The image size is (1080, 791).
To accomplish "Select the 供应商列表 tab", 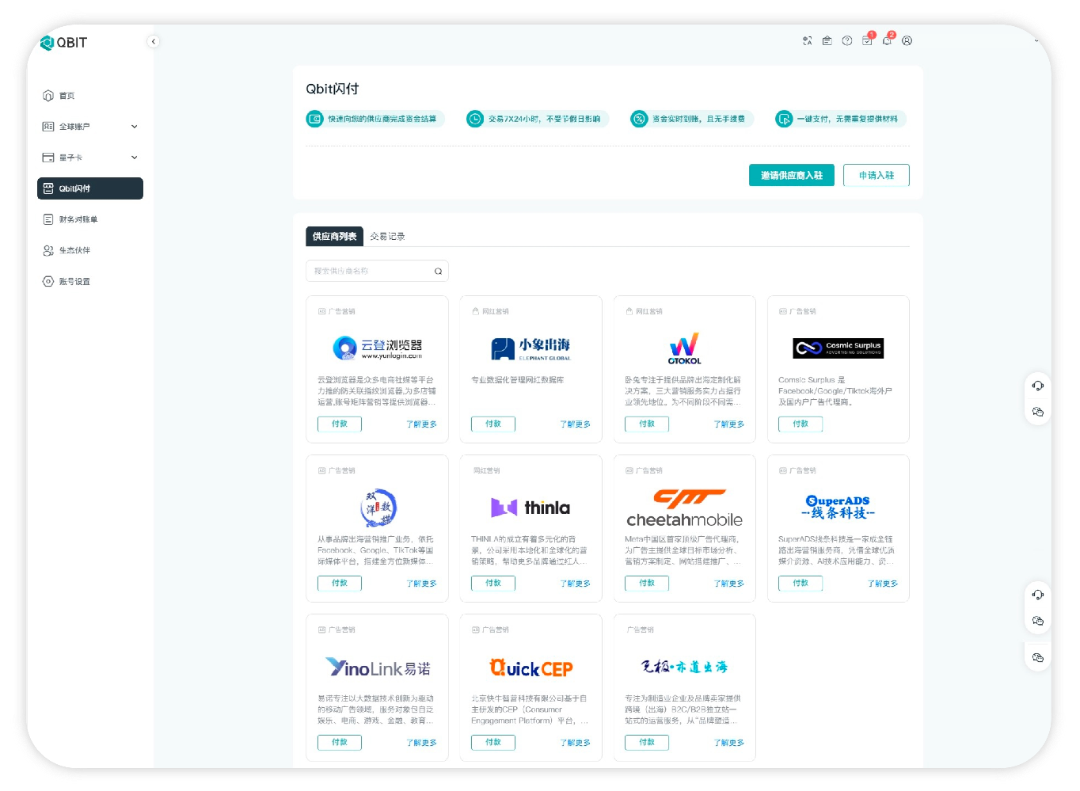I will pos(334,237).
